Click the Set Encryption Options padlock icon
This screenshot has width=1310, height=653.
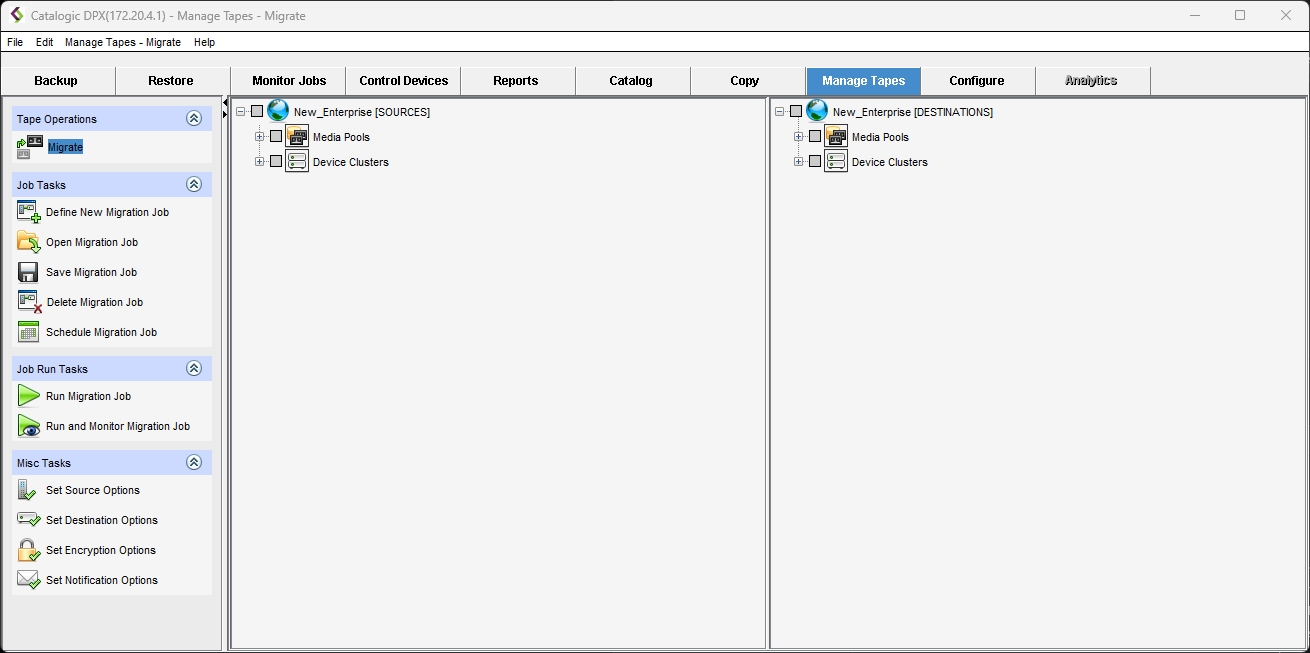(x=28, y=550)
